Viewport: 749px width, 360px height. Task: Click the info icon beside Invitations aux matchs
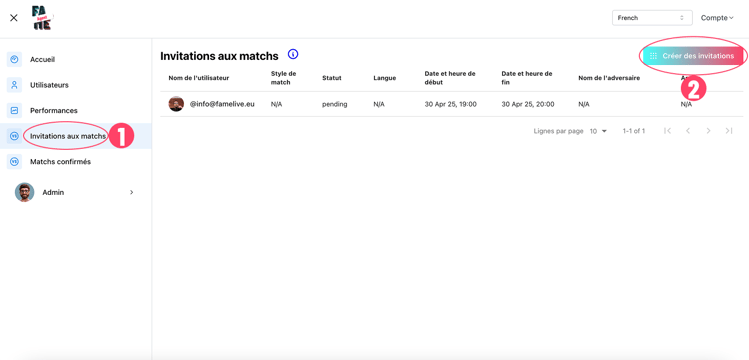(x=293, y=54)
